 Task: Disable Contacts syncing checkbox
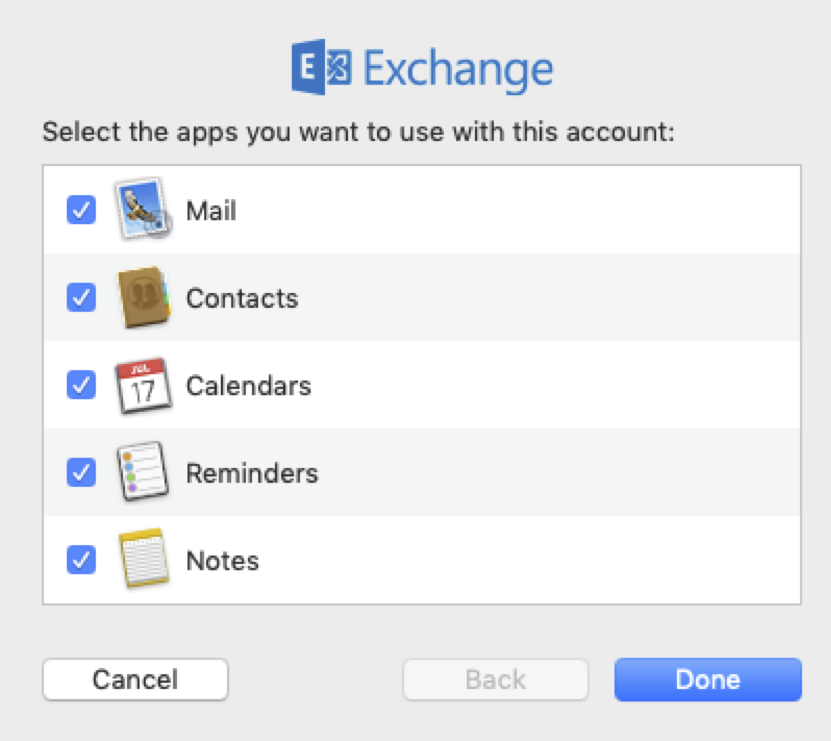[81, 297]
